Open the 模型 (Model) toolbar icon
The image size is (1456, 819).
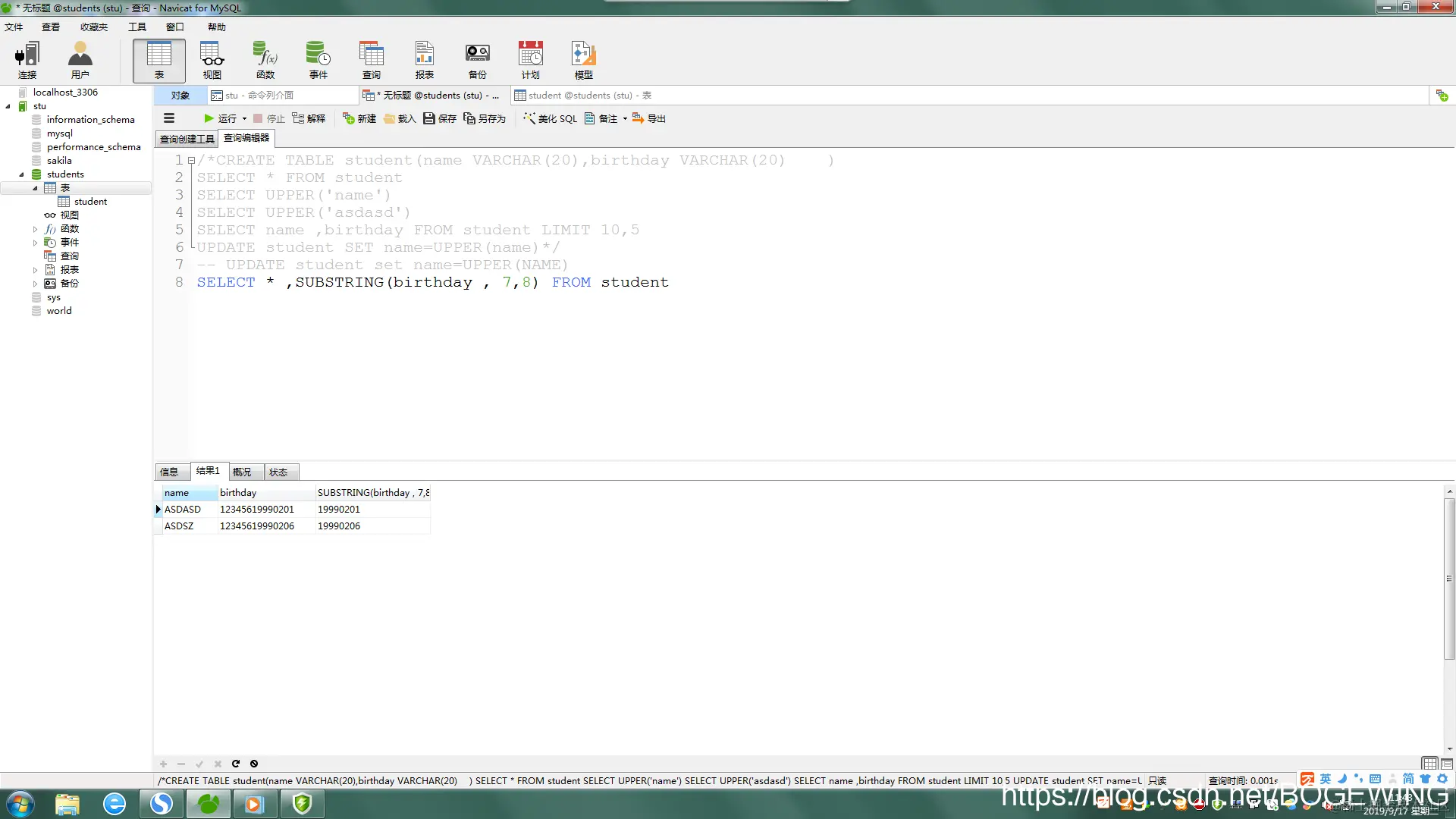click(583, 60)
